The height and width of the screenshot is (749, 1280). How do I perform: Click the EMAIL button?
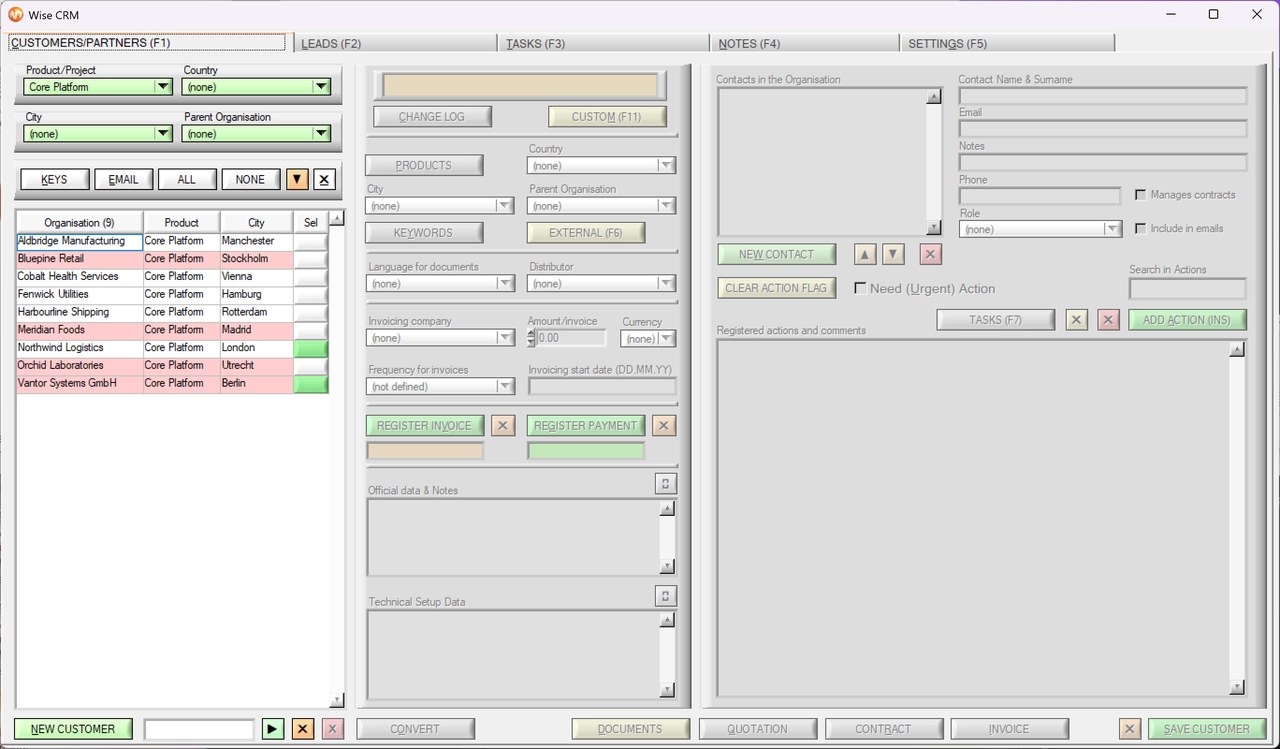coord(124,180)
